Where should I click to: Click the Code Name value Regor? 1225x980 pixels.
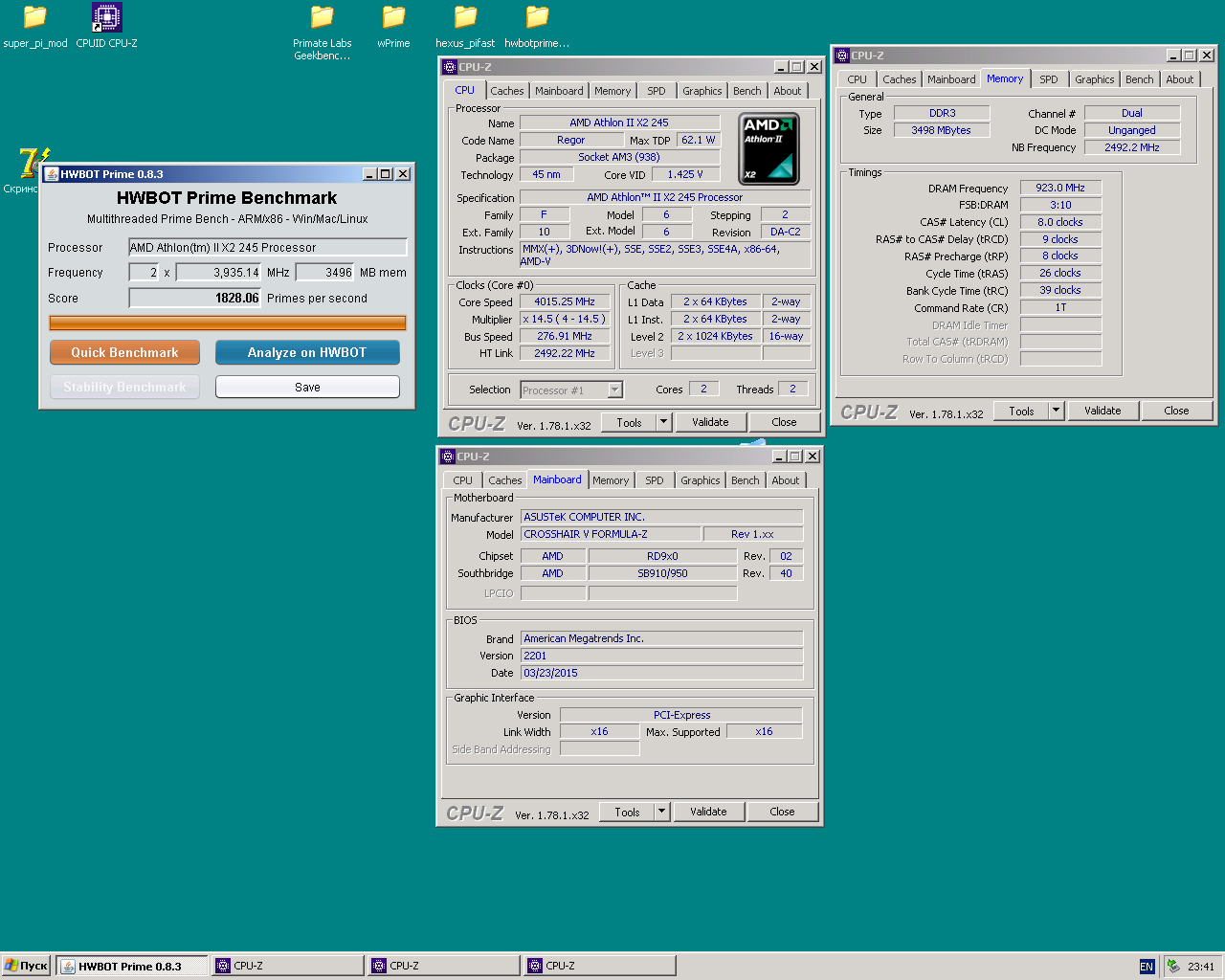point(571,140)
